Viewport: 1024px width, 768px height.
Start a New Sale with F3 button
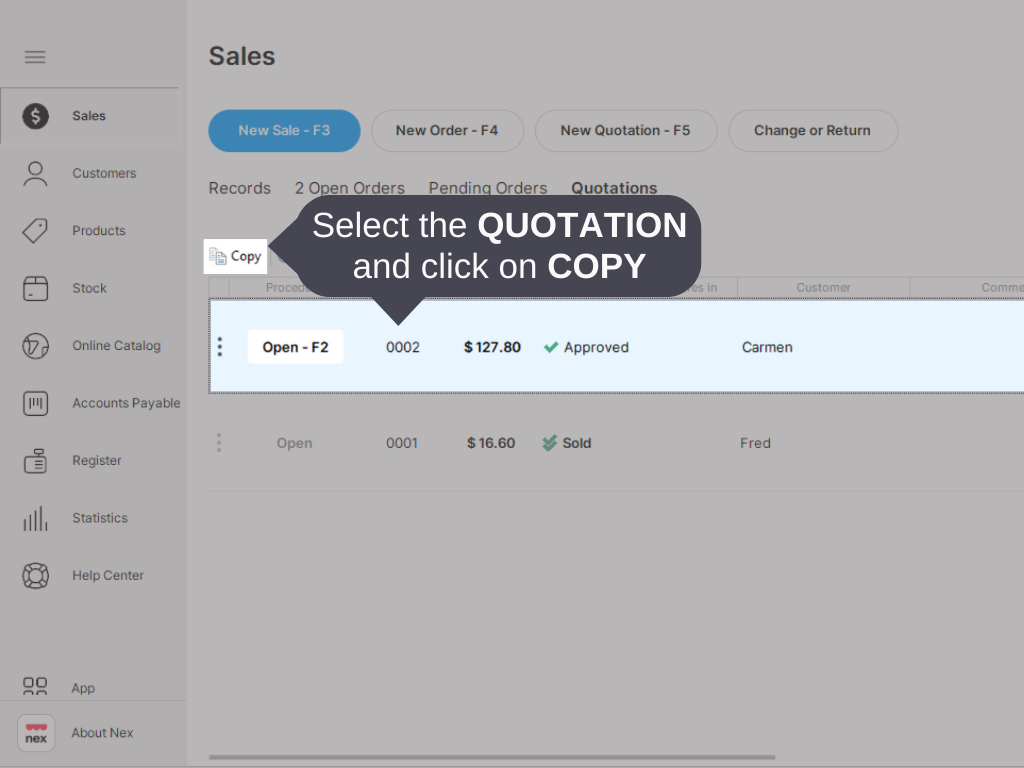284,130
